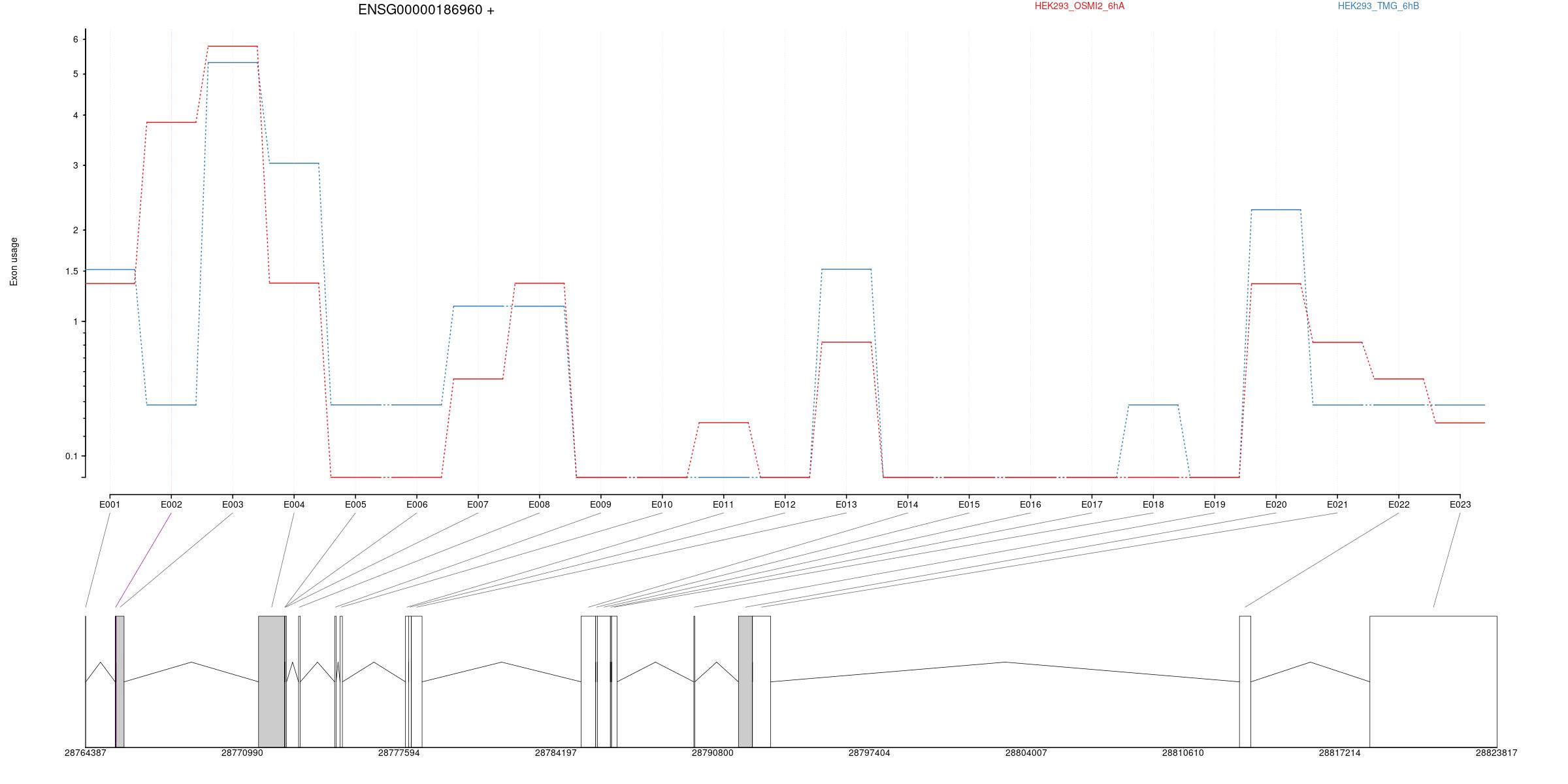Click exon label E017
This screenshot has width=1568, height=784.
pos(1092,504)
